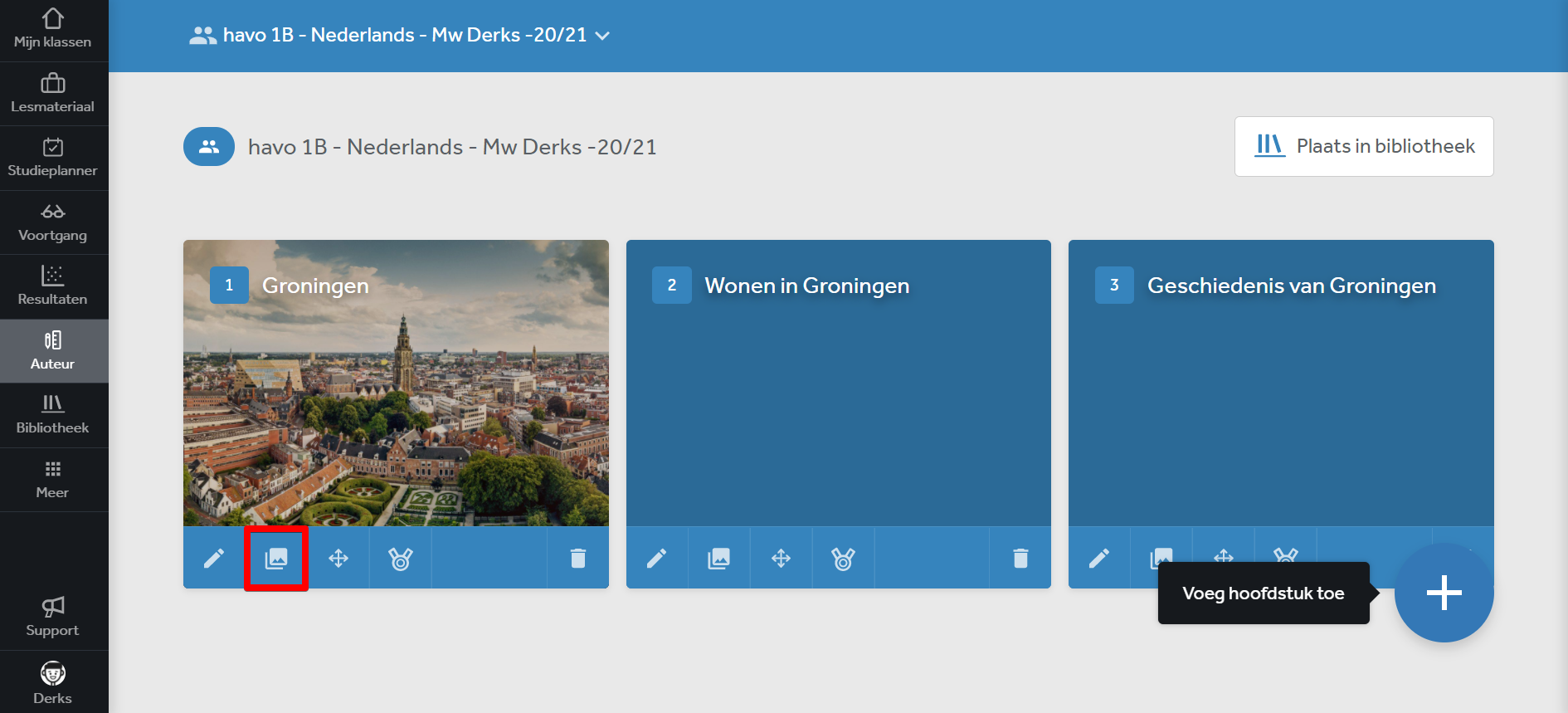Click chapter number 1 badge

tap(229, 285)
